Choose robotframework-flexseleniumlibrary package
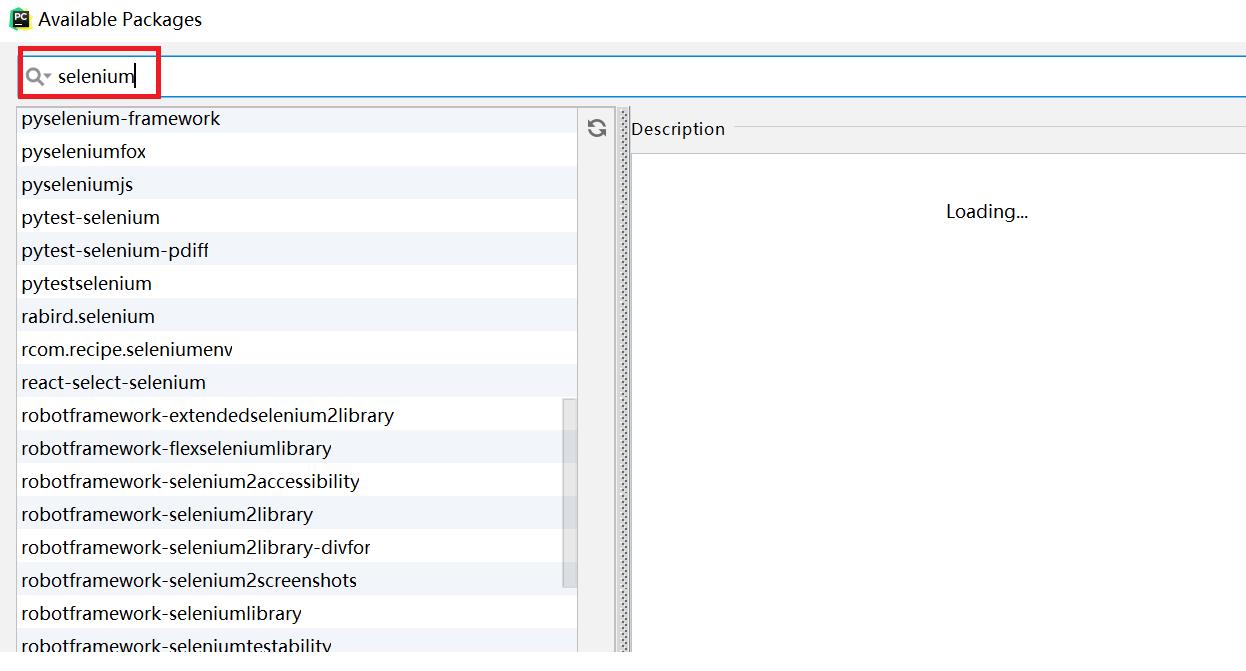The height and width of the screenshot is (671, 1246). click(177, 449)
